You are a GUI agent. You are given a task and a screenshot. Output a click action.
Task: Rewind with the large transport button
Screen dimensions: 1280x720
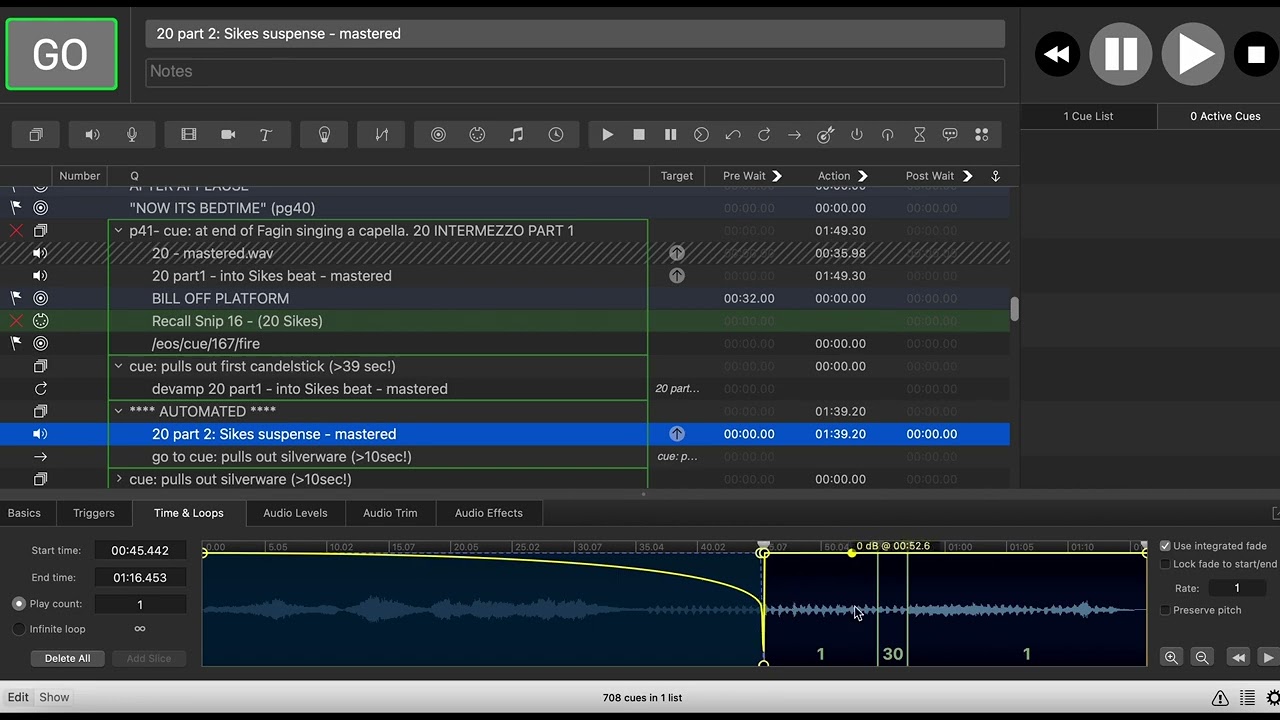click(1057, 54)
